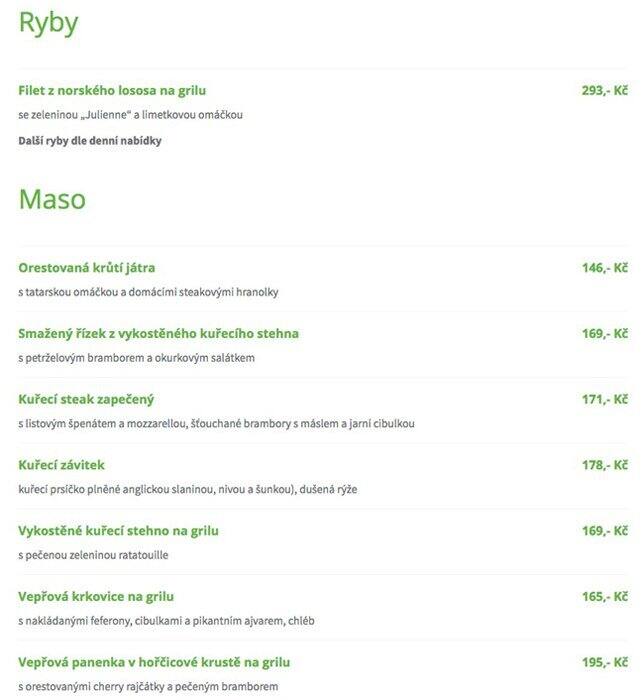644x700 pixels.
Task: Click the Maso section heading
Action: coord(52,199)
